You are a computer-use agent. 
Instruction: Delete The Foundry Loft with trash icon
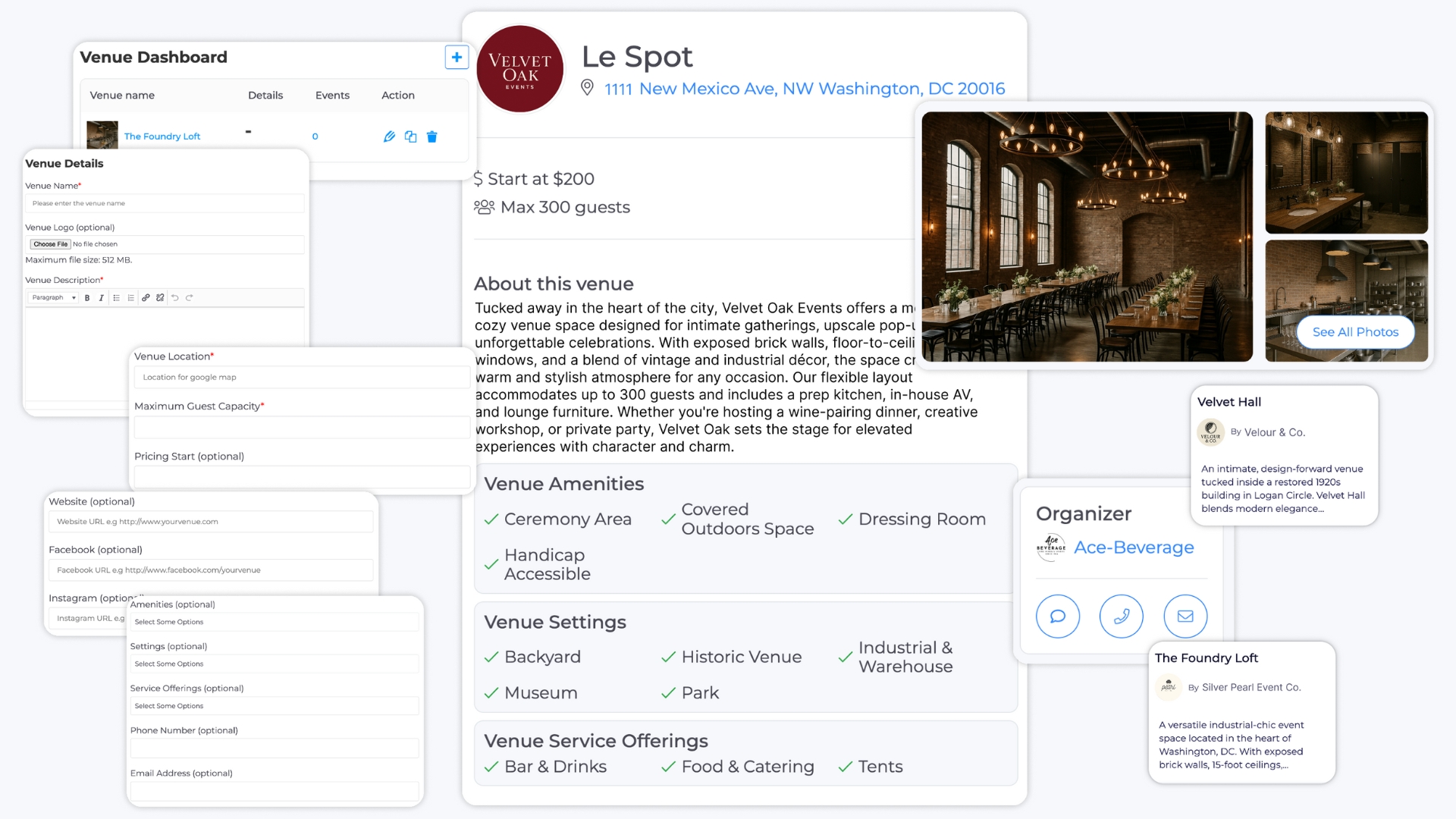431,136
